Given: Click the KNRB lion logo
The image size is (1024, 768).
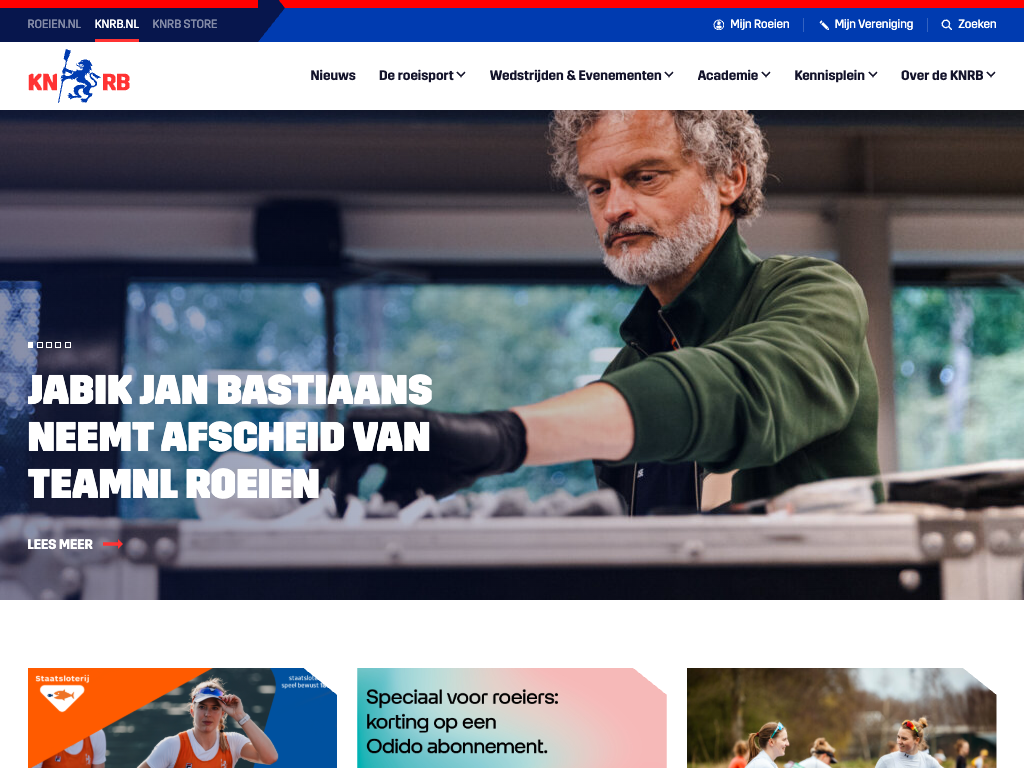Looking at the screenshot, I should 79,76.
